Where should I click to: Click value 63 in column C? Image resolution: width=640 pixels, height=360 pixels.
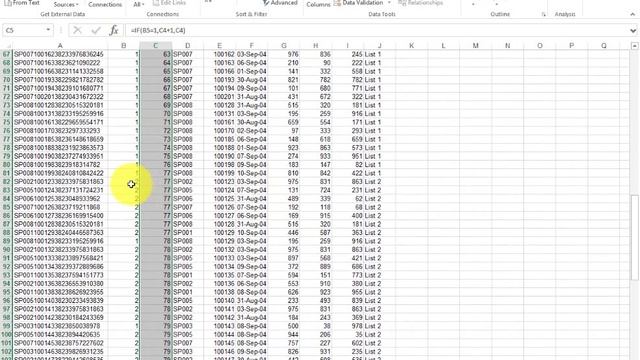pos(156,54)
